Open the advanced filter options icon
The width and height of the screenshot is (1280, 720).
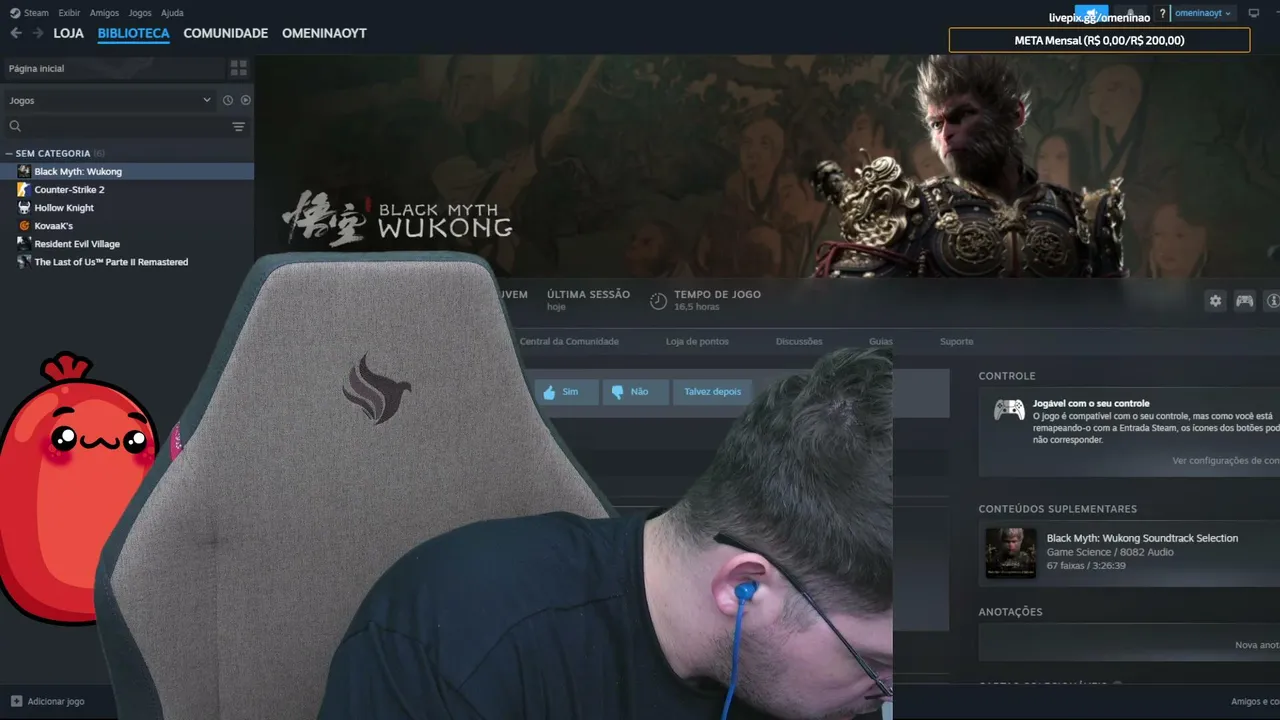[x=238, y=127]
